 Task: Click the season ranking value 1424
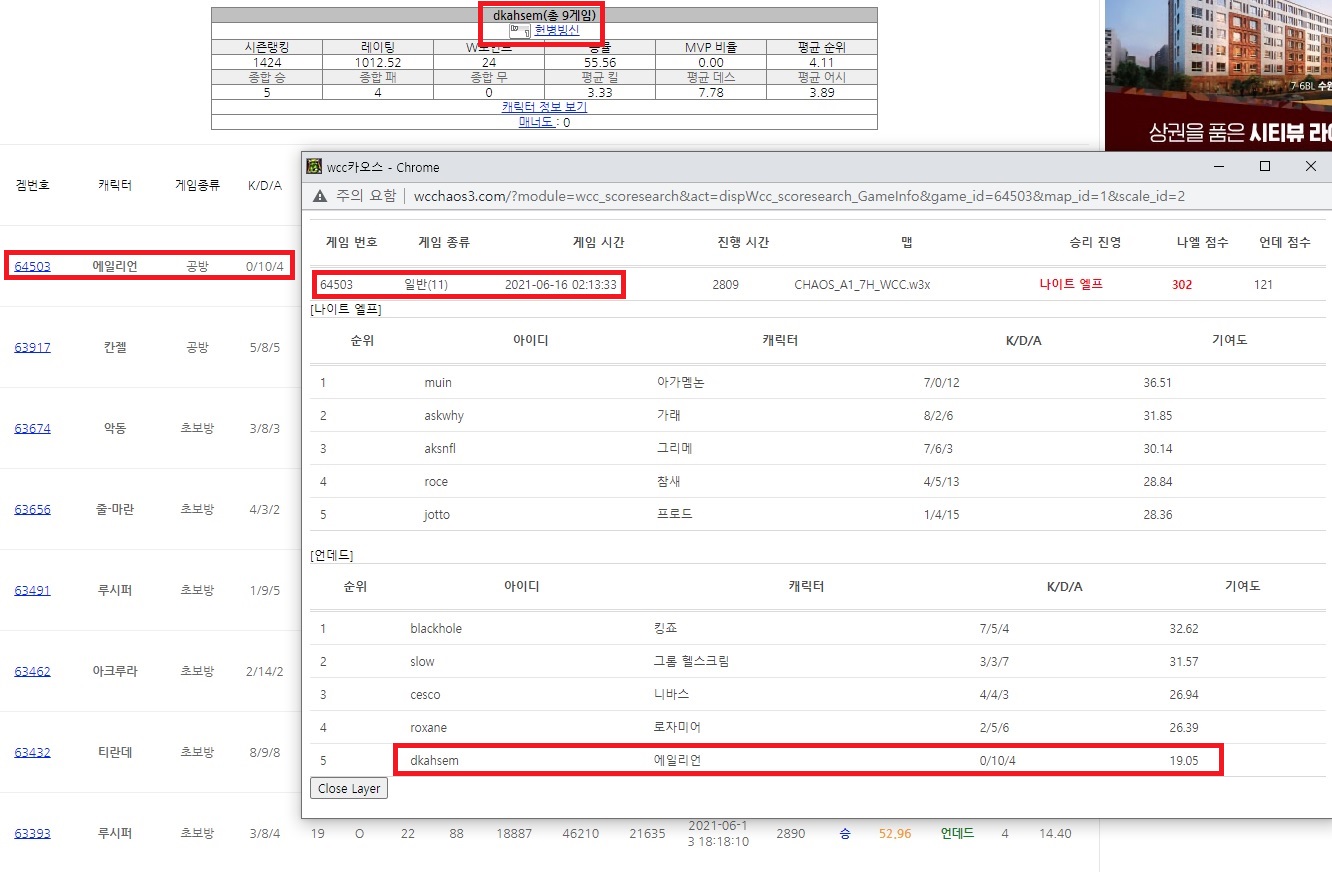[267, 62]
